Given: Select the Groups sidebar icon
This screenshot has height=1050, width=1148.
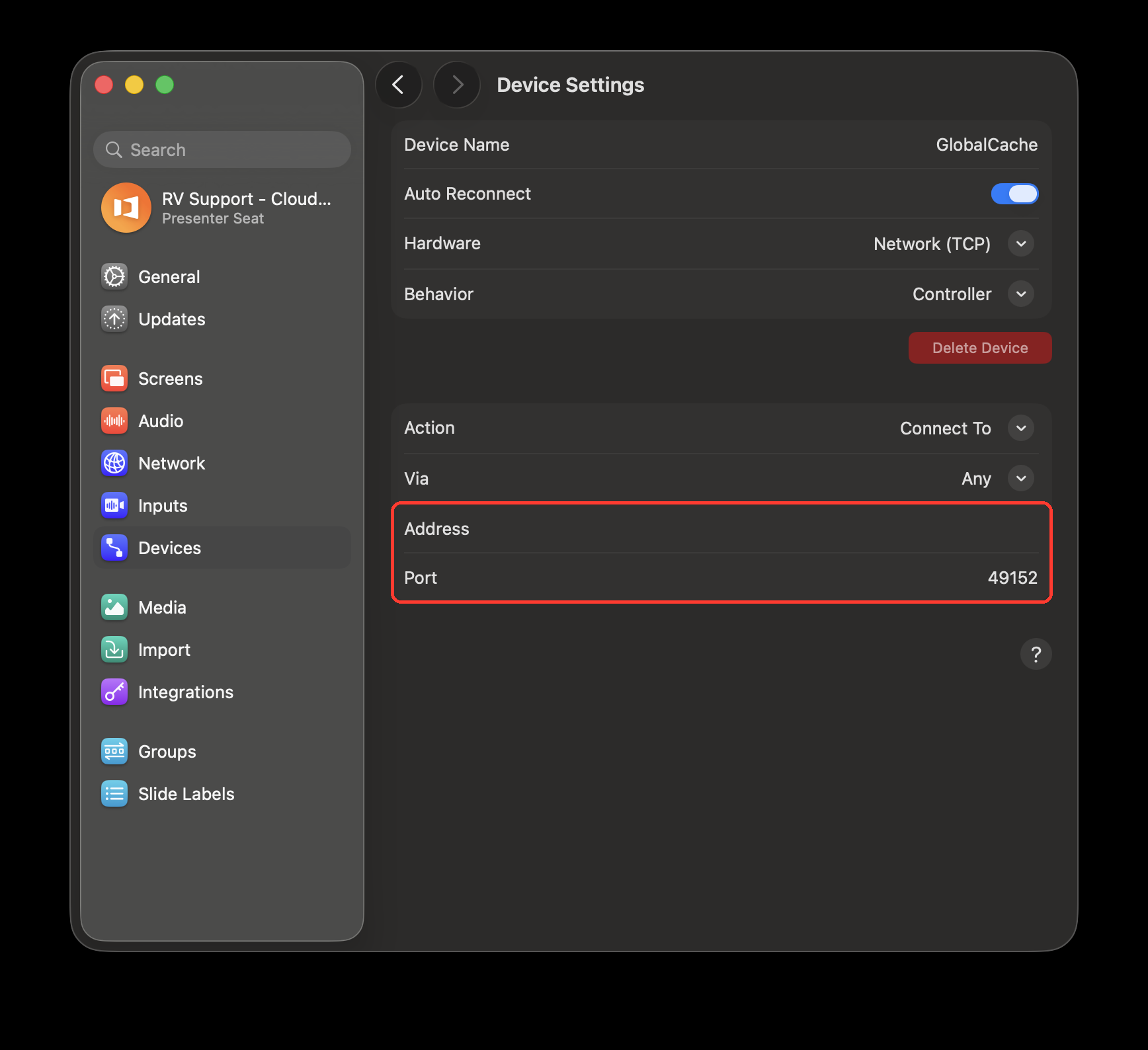Looking at the screenshot, I should coord(114,751).
